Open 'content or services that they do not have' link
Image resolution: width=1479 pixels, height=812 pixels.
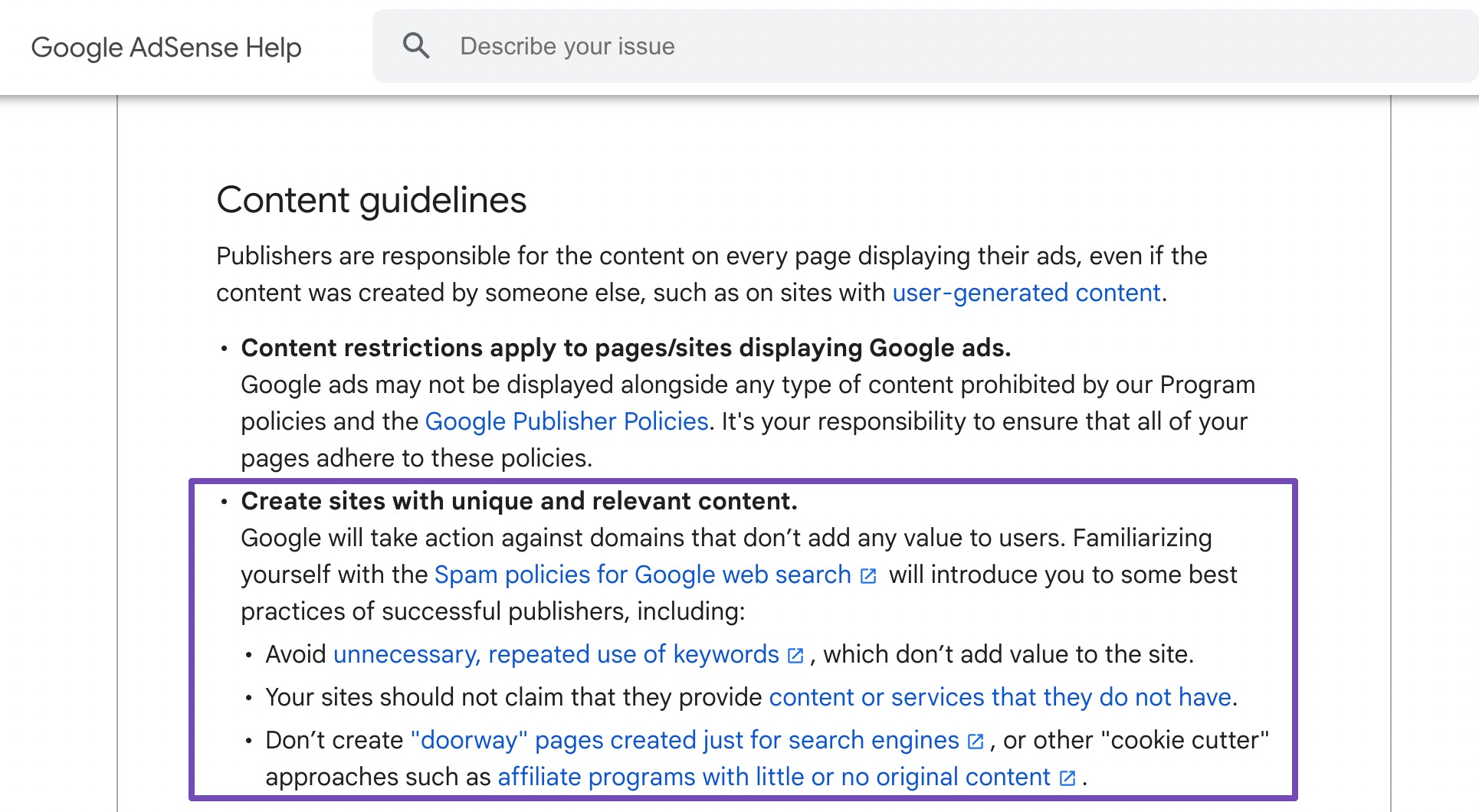click(1000, 697)
